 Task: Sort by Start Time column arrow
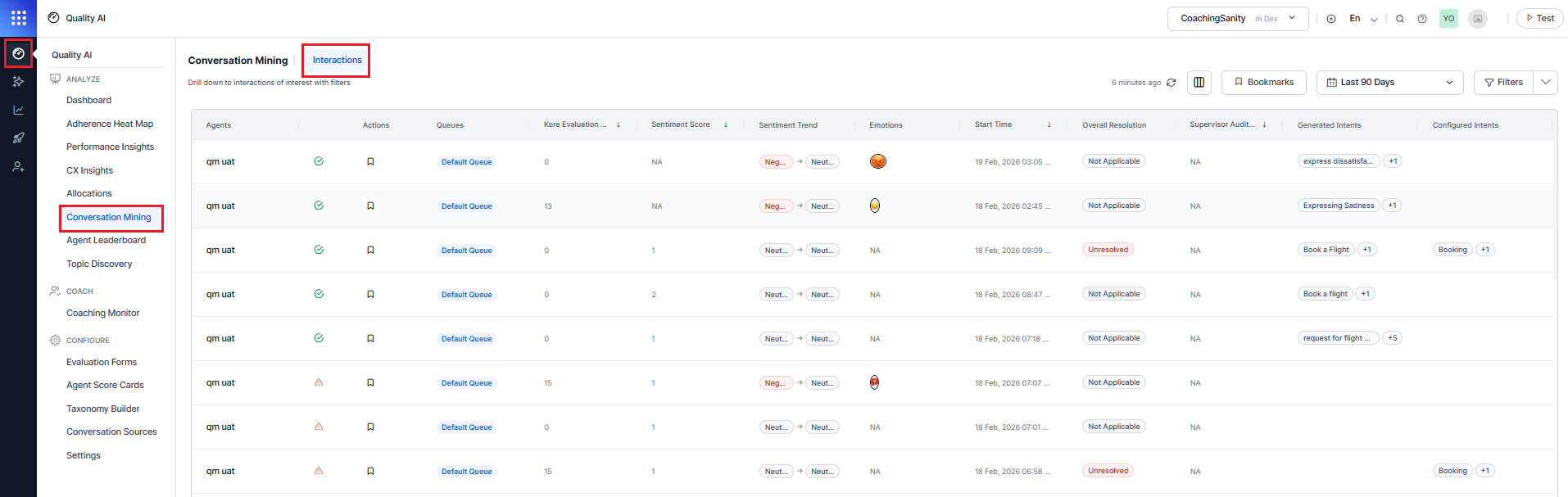(1049, 125)
